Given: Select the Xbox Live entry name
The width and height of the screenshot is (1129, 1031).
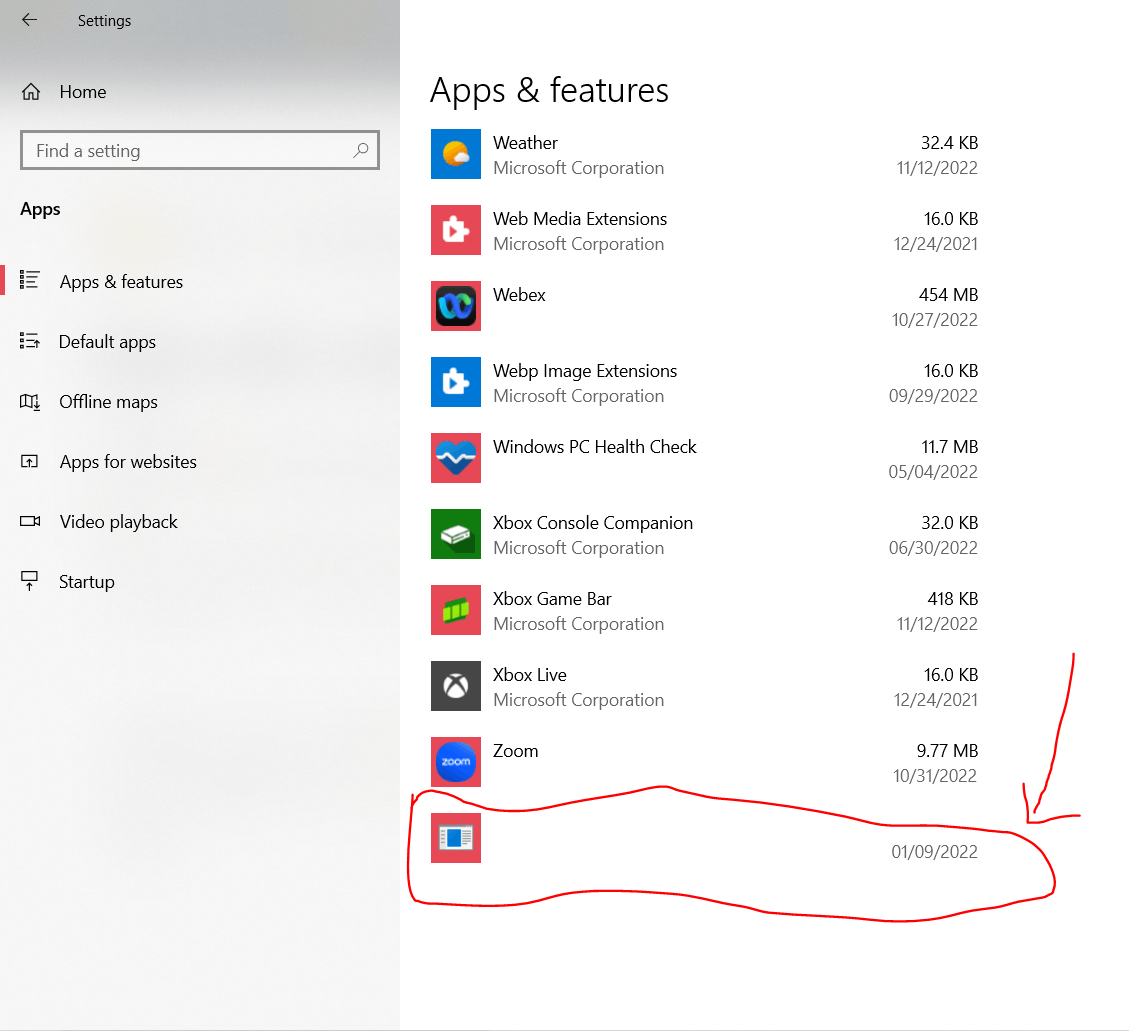Looking at the screenshot, I should [x=530, y=675].
